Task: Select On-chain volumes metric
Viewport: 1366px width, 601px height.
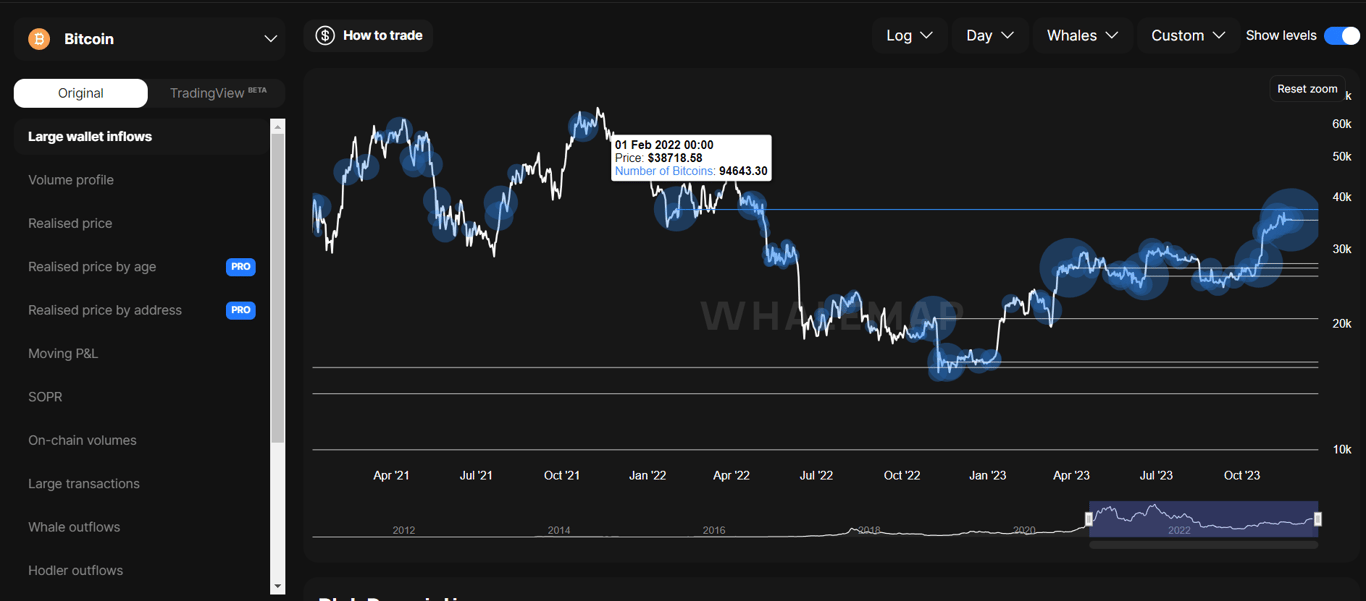Action: click(82, 440)
